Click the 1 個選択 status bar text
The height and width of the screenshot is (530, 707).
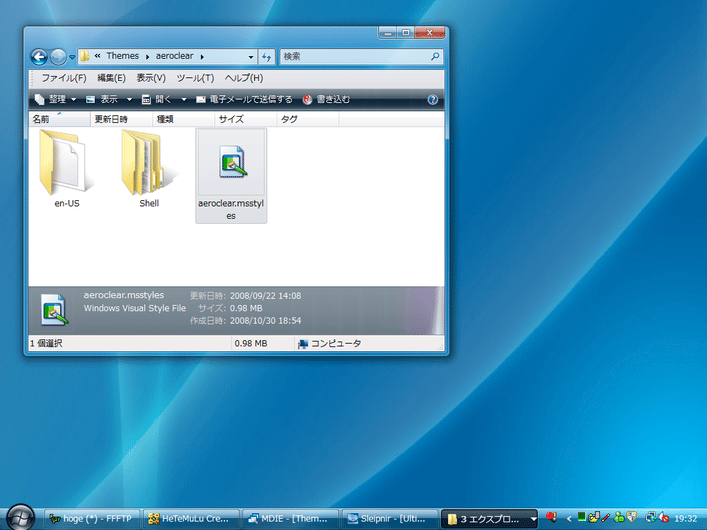(46, 344)
